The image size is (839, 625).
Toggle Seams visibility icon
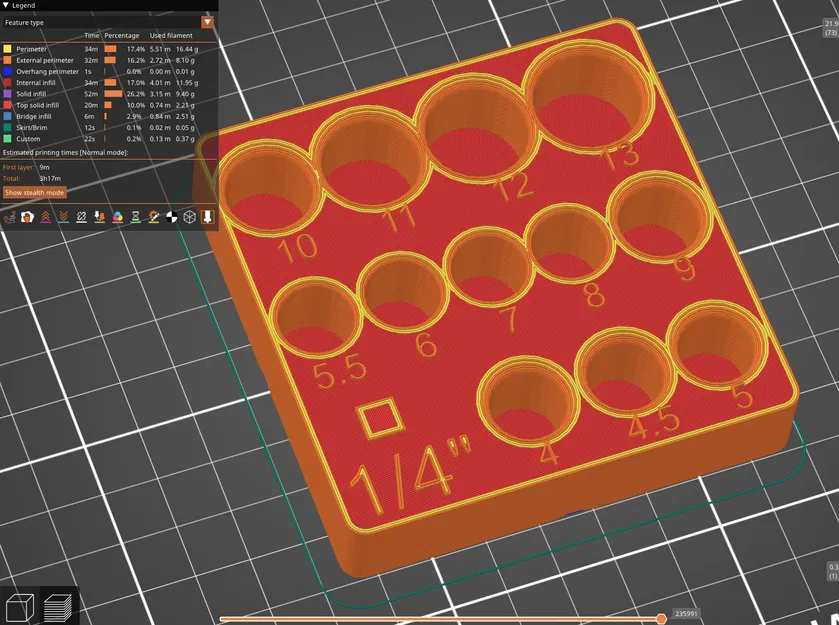[x=81, y=217]
